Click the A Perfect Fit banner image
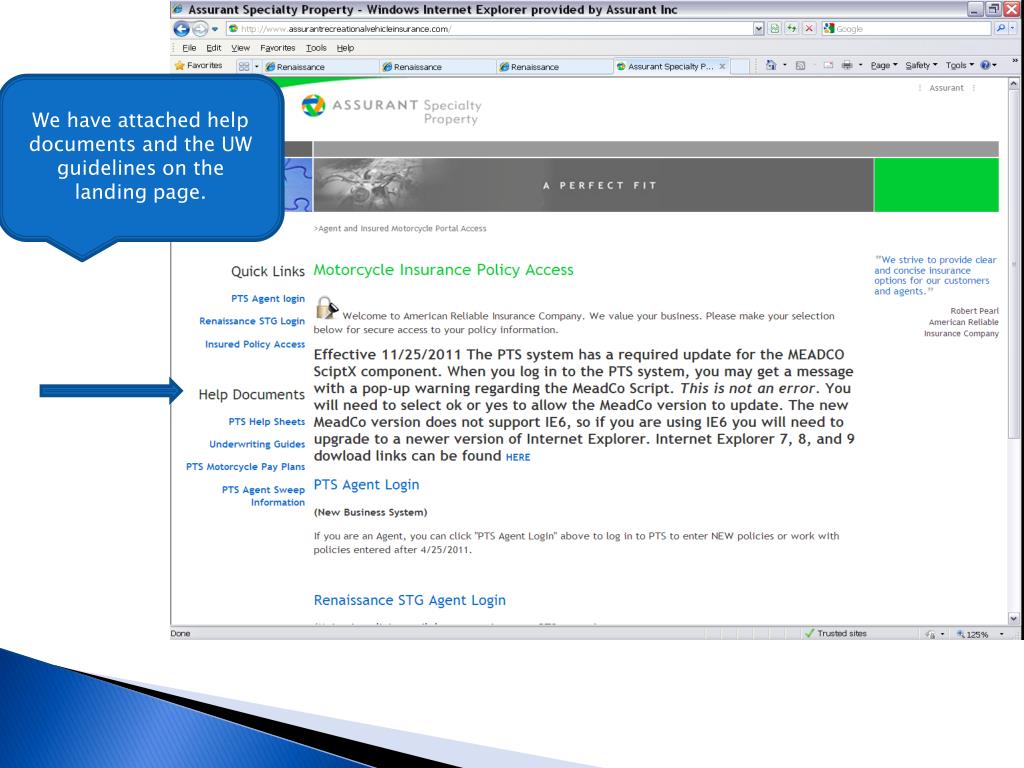The height and width of the screenshot is (768, 1024). coord(593,185)
